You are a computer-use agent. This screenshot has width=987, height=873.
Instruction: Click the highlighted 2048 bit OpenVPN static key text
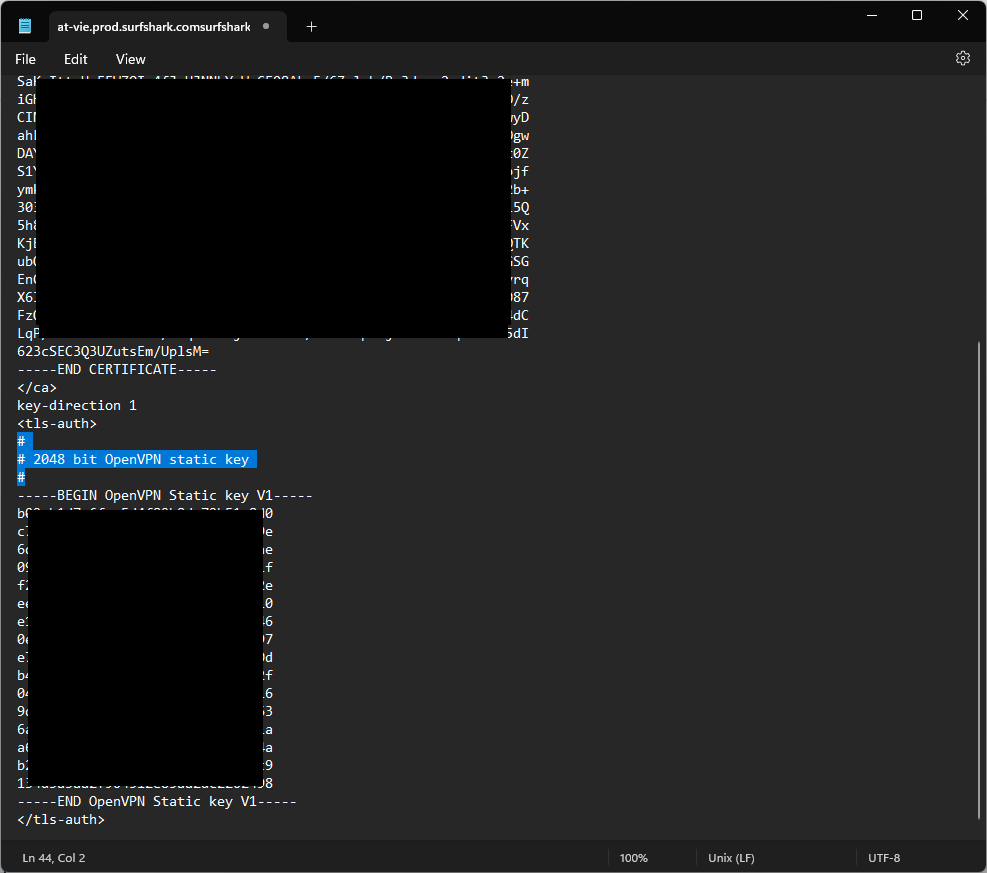tap(140, 460)
